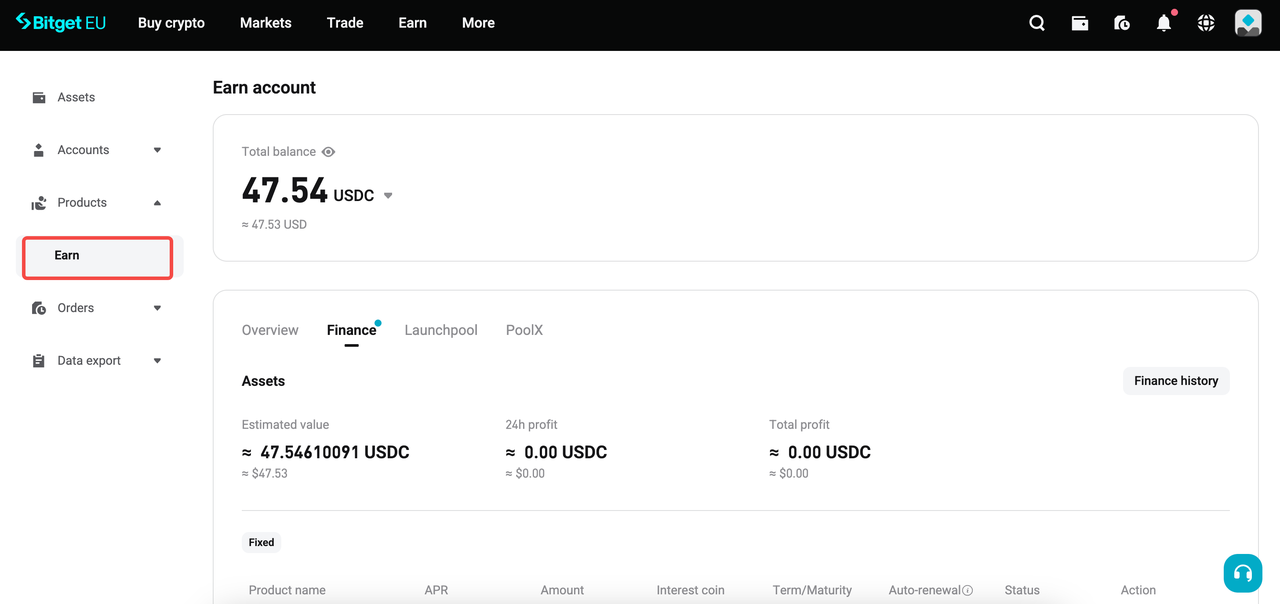1280x604 pixels.
Task: Click the Assets wallet icon in sidebar
Action: pos(39,97)
